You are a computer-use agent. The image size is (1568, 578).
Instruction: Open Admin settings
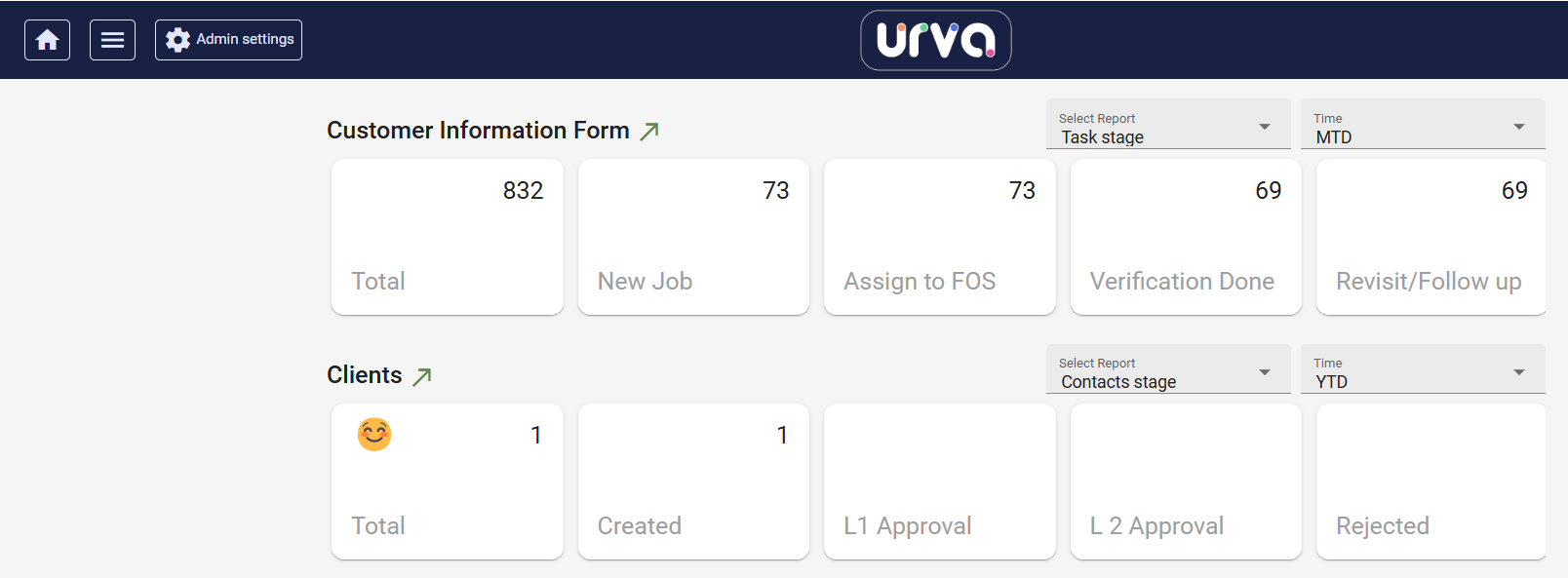(228, 40)
